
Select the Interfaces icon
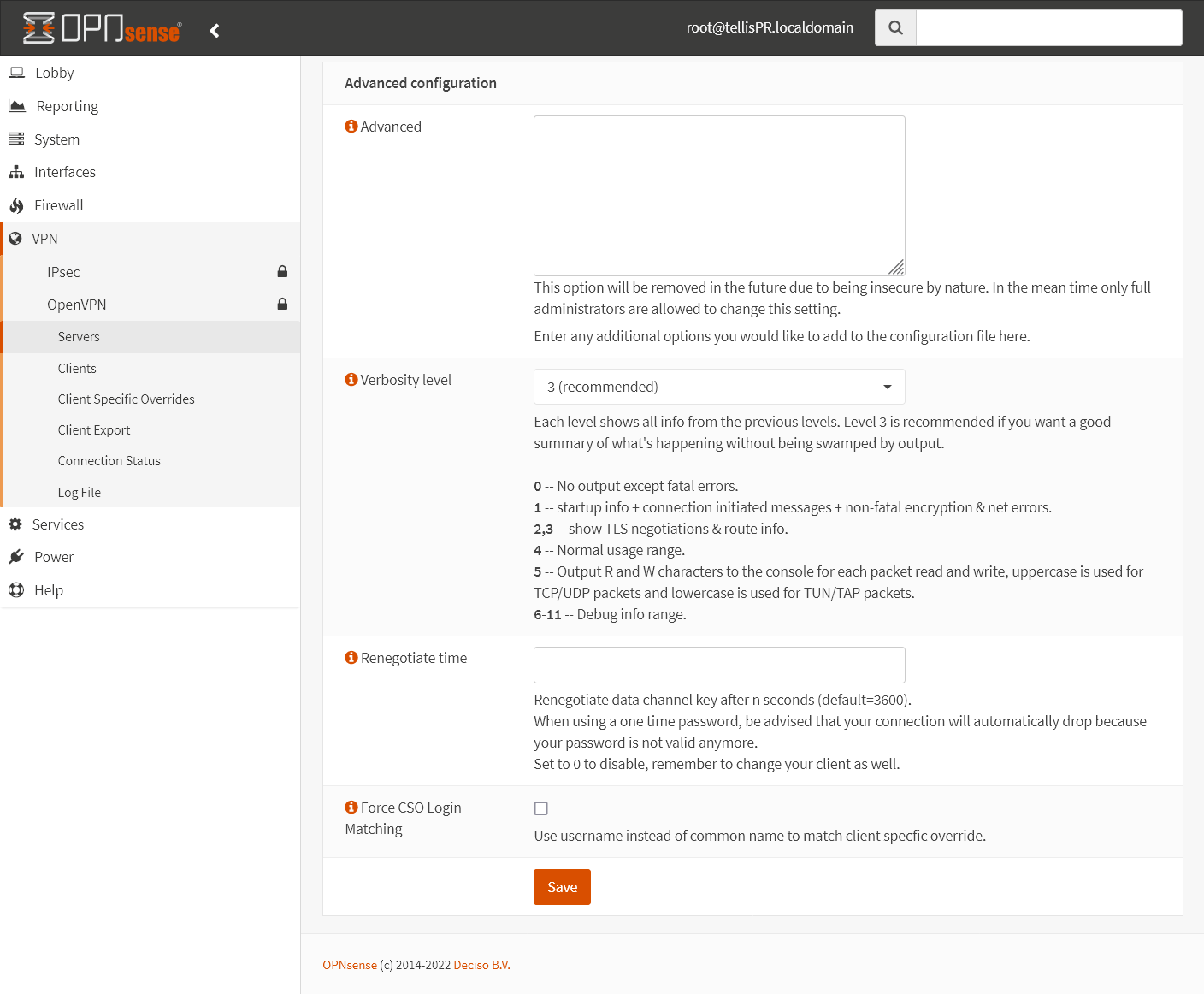click(x=17, y=172)
